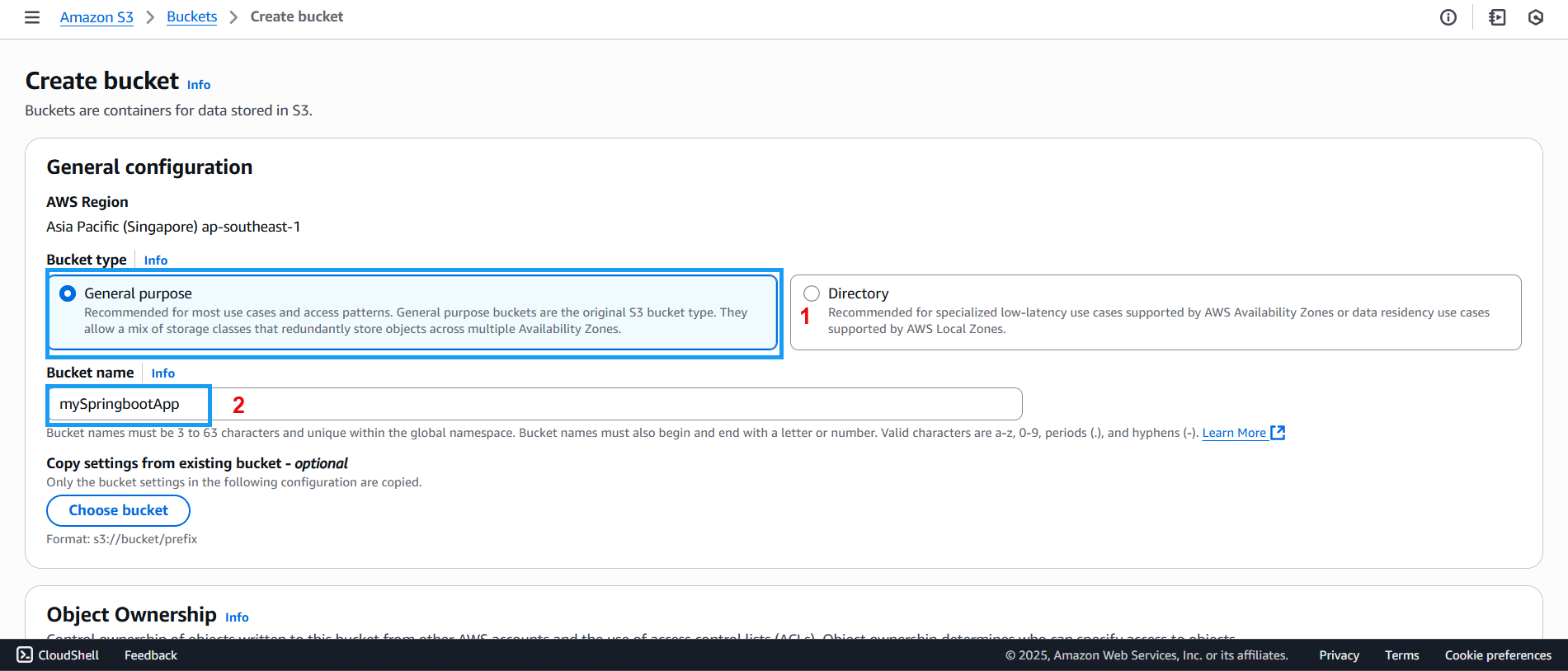
Task: Navigate to Buckets breadcrumb
Action: pos(191,17)
